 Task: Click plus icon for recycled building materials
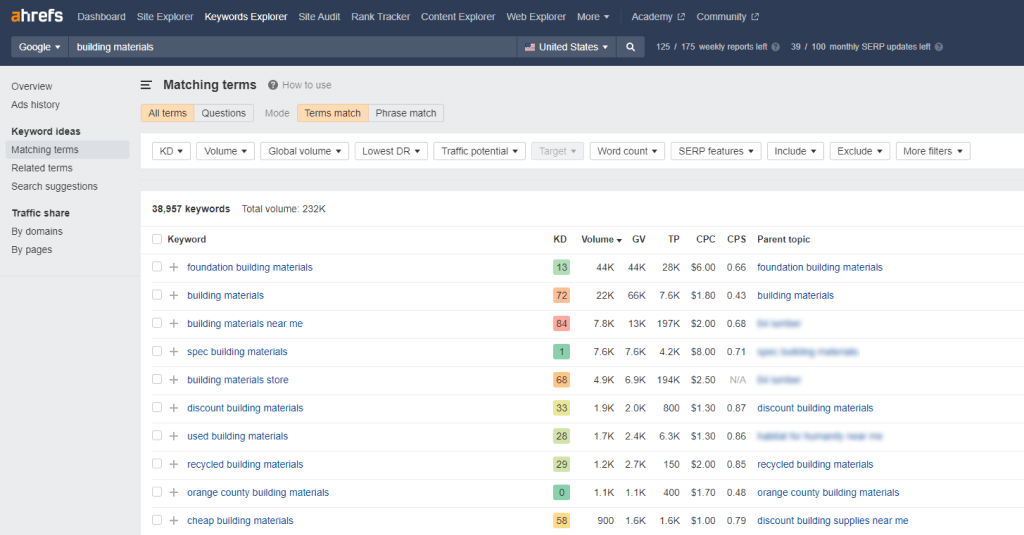[x=174, y=464]
